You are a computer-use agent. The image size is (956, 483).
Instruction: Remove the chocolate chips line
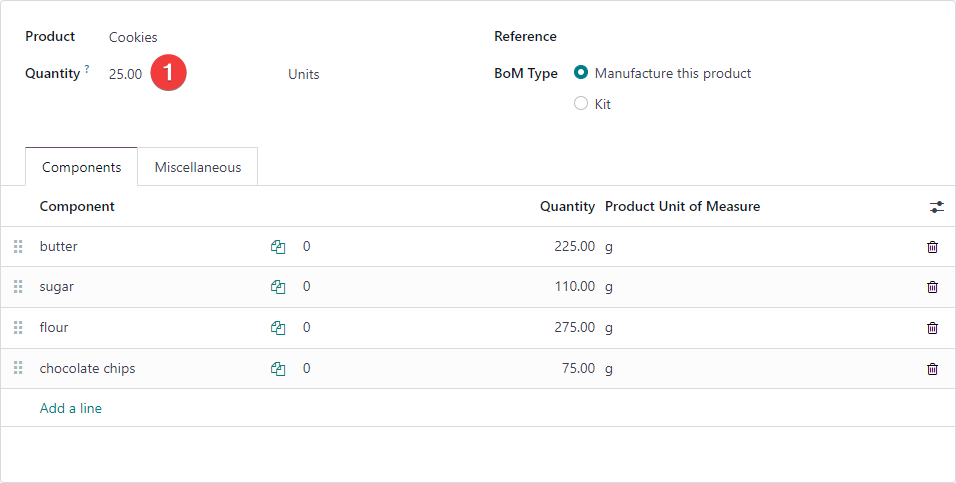point(932,369)
